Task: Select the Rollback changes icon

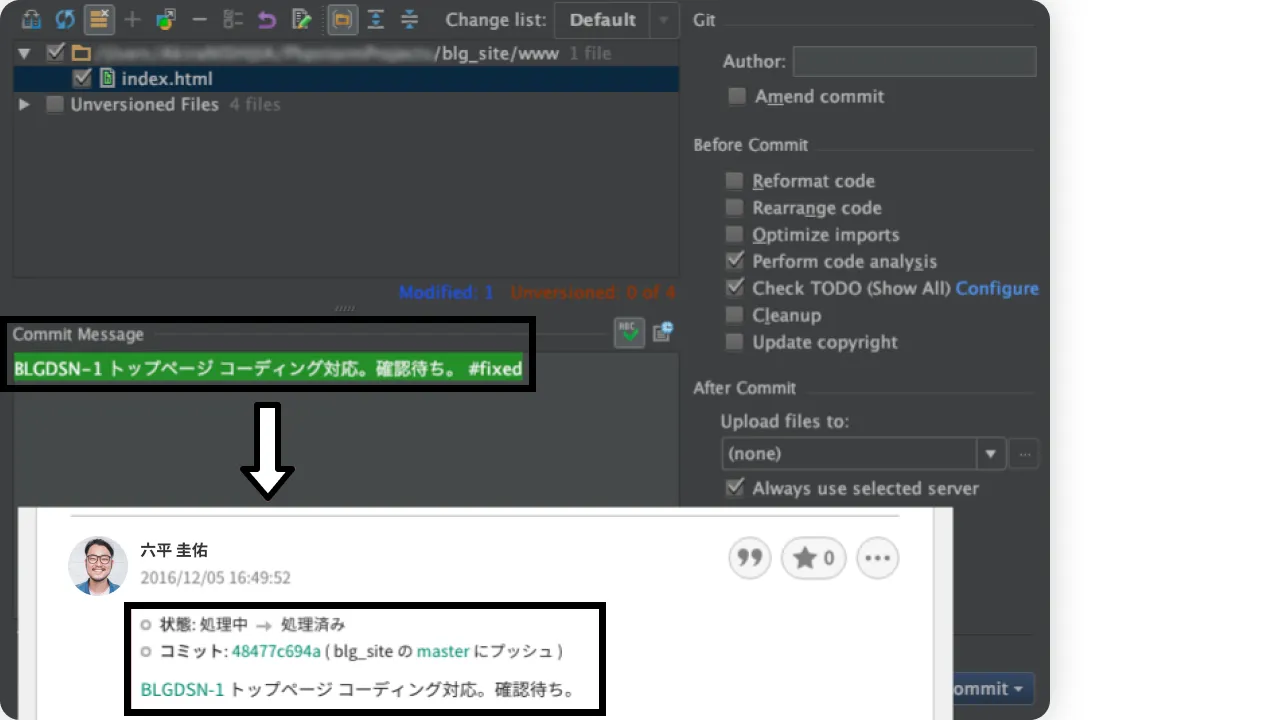Action: tap(265, 19)
